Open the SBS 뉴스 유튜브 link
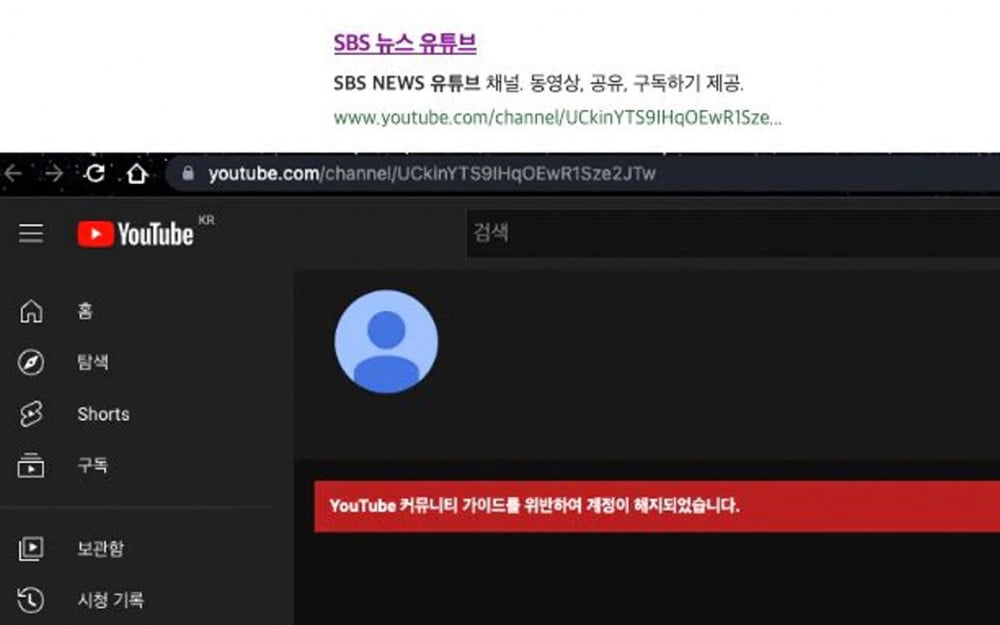 tap(404, 43)
